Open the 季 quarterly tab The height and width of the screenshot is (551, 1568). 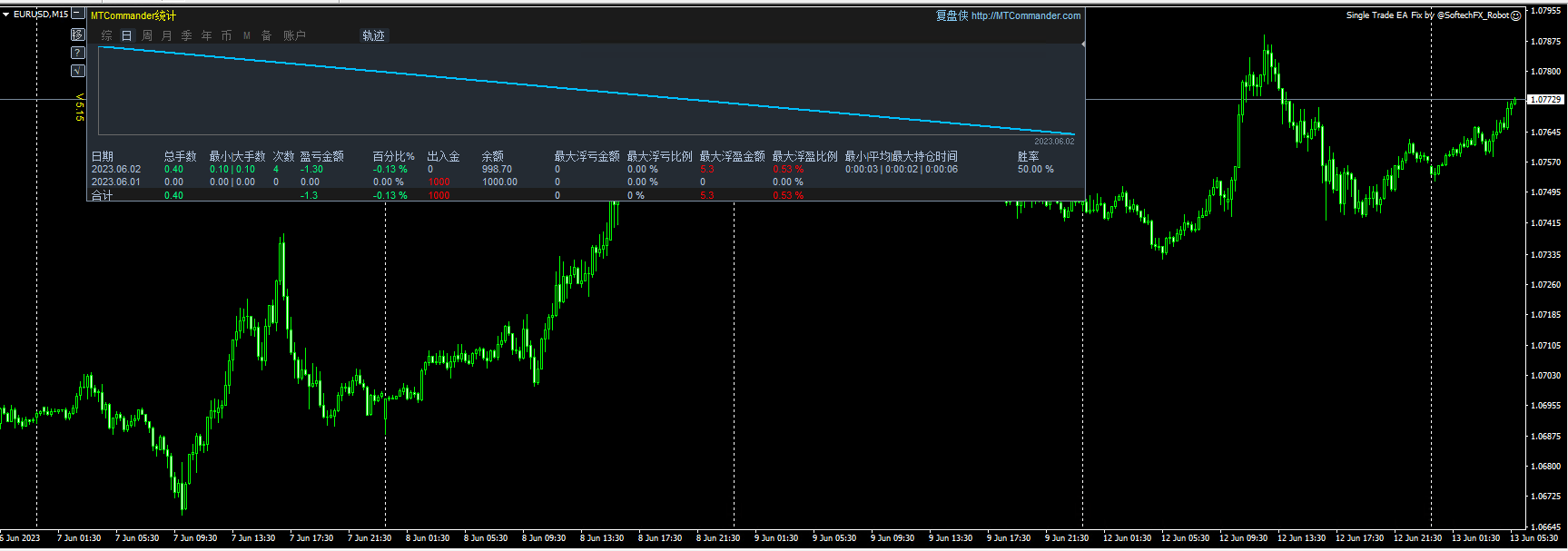tap(187, 35)
